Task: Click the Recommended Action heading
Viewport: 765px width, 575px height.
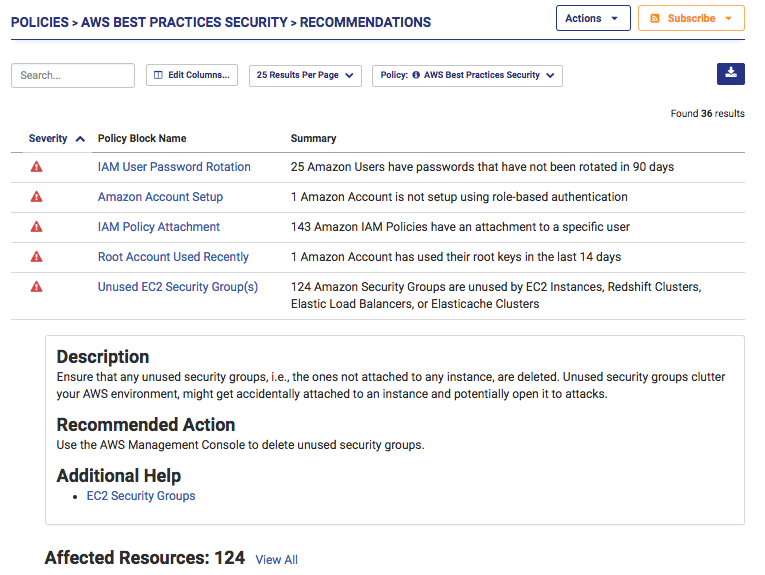Action: (x=146, y=425)
